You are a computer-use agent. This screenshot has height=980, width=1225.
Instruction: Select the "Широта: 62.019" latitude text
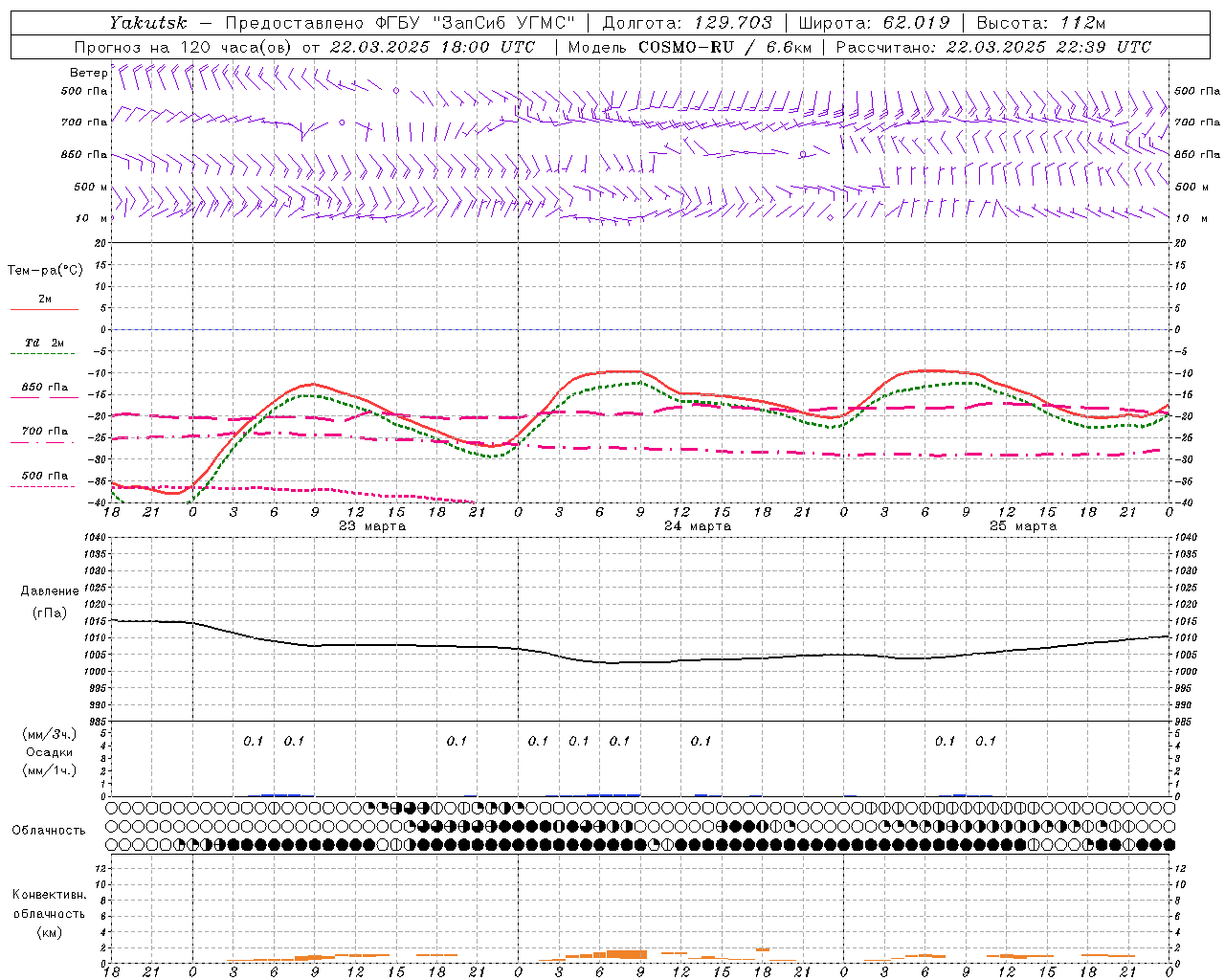pyautogui.click(x=875, y=23)
